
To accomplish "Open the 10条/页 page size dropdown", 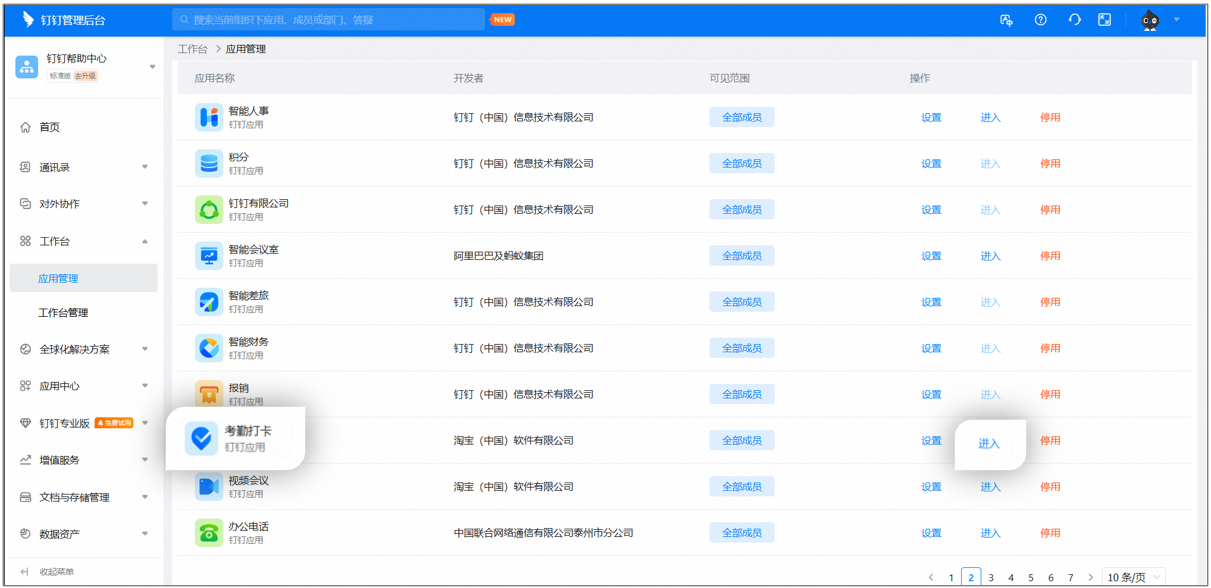I will (x=1134, y=577).
